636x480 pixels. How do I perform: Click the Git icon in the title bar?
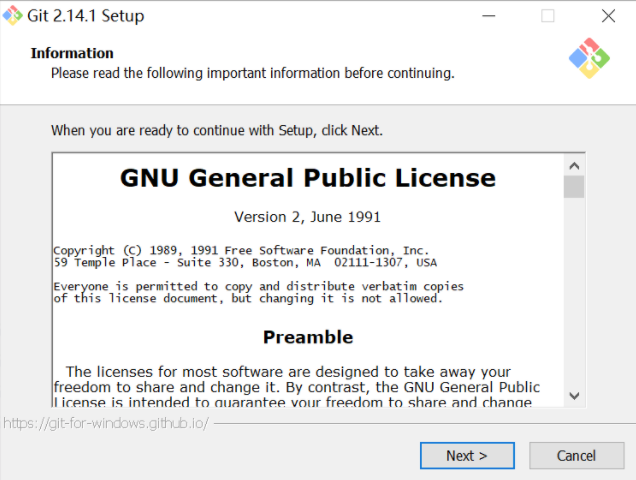point(13,15)
